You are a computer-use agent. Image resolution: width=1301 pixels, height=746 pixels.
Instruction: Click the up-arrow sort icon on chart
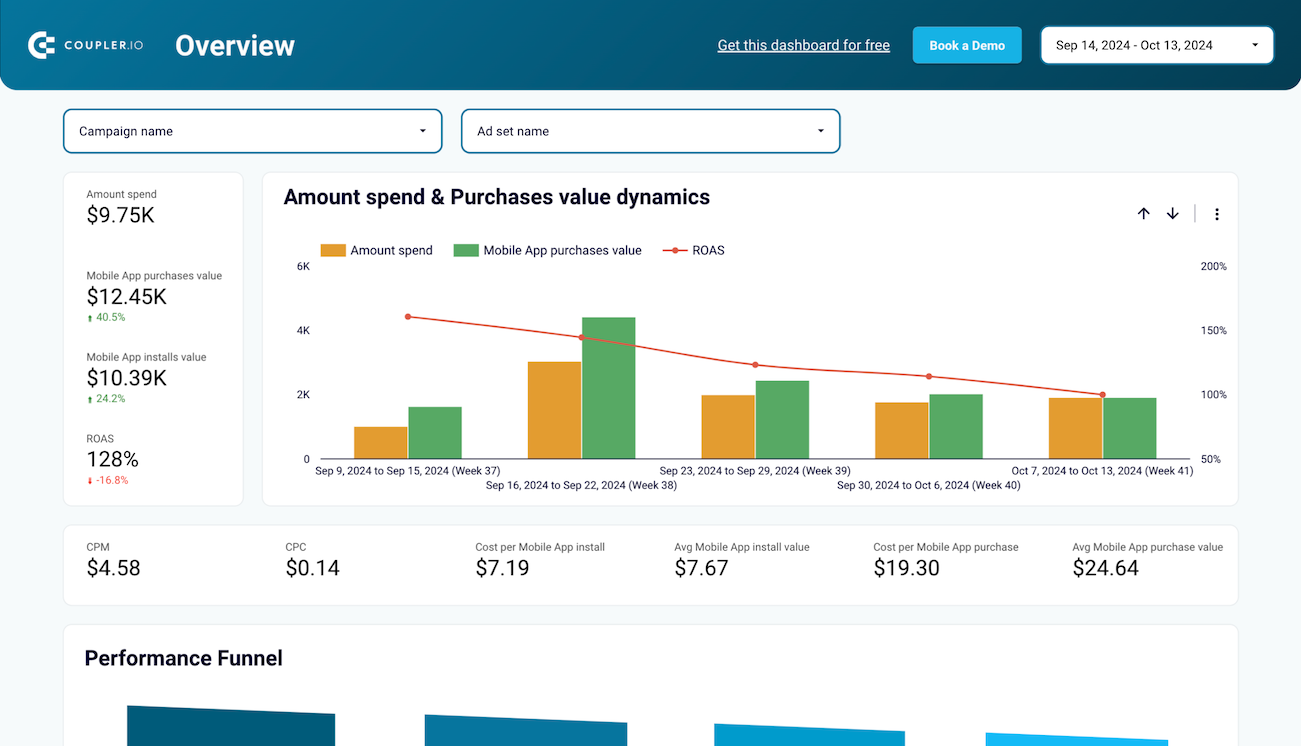(x=1143, y=213)
